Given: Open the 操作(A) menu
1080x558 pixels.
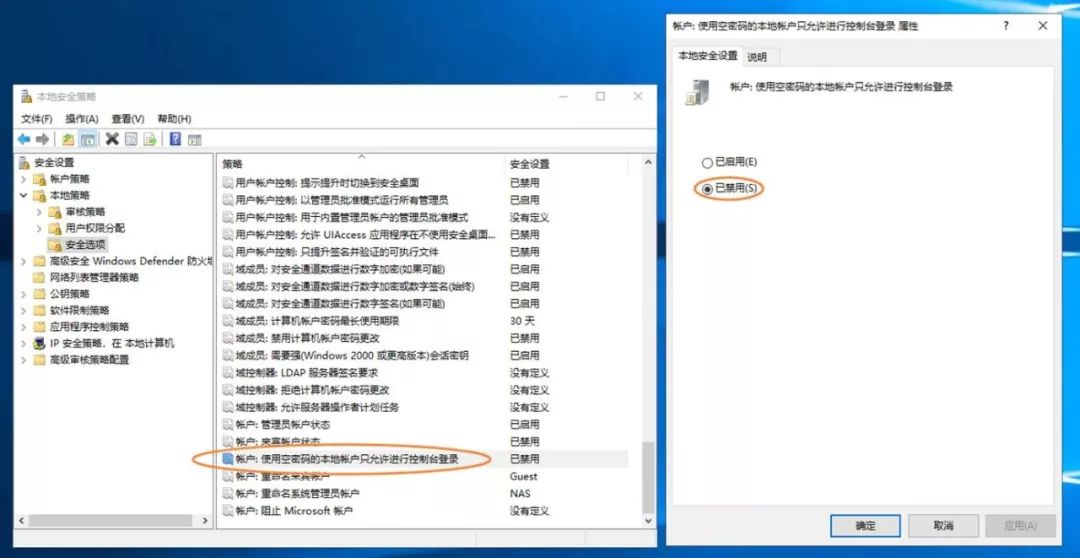Looking at the screenshot, I should coord(82,119).
